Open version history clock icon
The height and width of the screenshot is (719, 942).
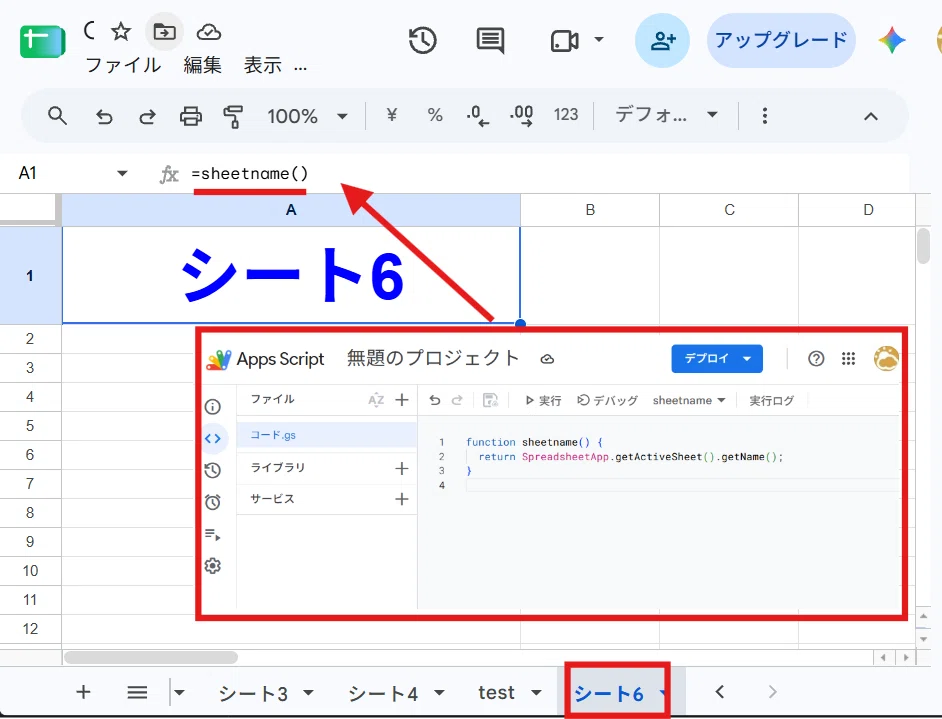tap(422, 41)
